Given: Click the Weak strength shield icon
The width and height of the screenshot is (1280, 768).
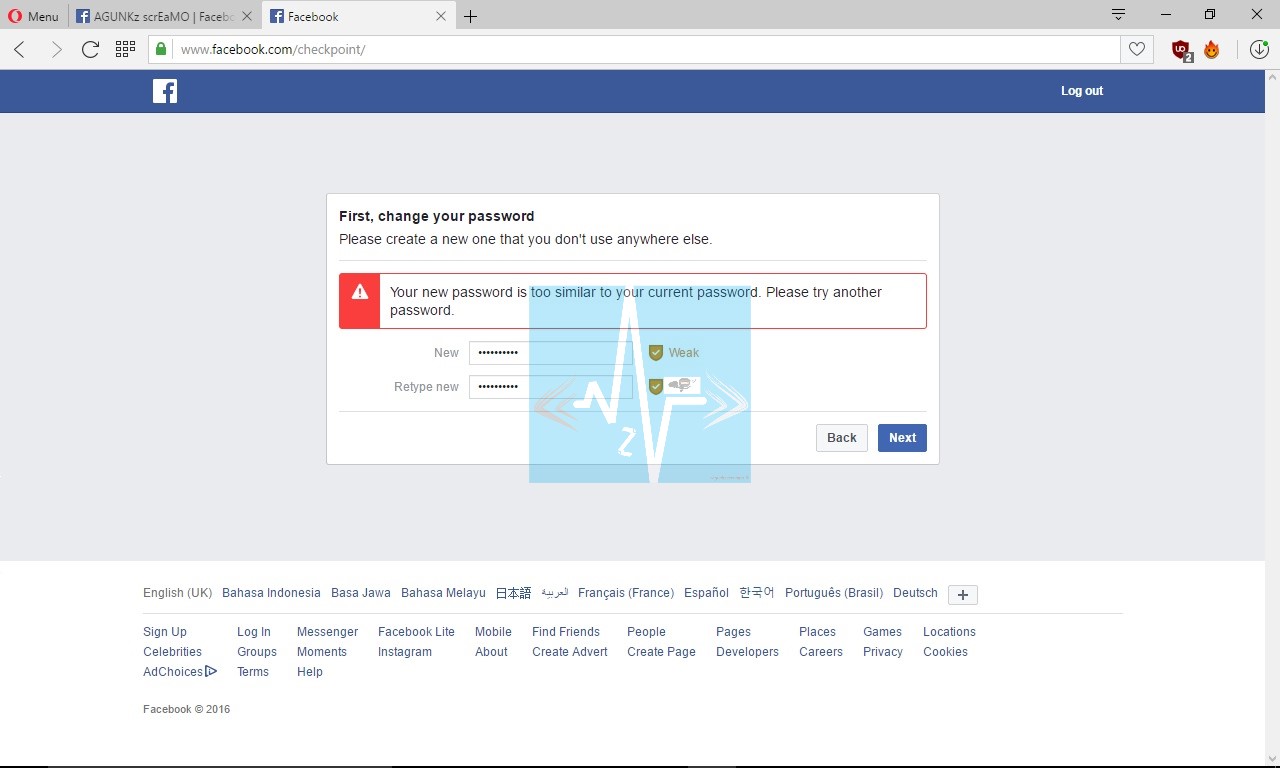Looking at the screenshot, I should 656,353.
